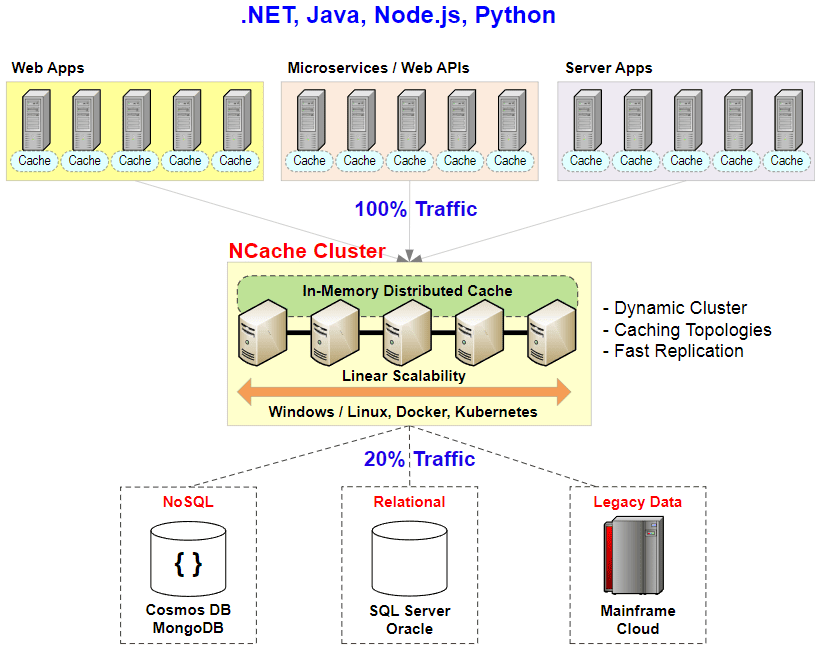
Task: Click the green In-Memory Distributed Cache bar
Action: pos(407,291)
